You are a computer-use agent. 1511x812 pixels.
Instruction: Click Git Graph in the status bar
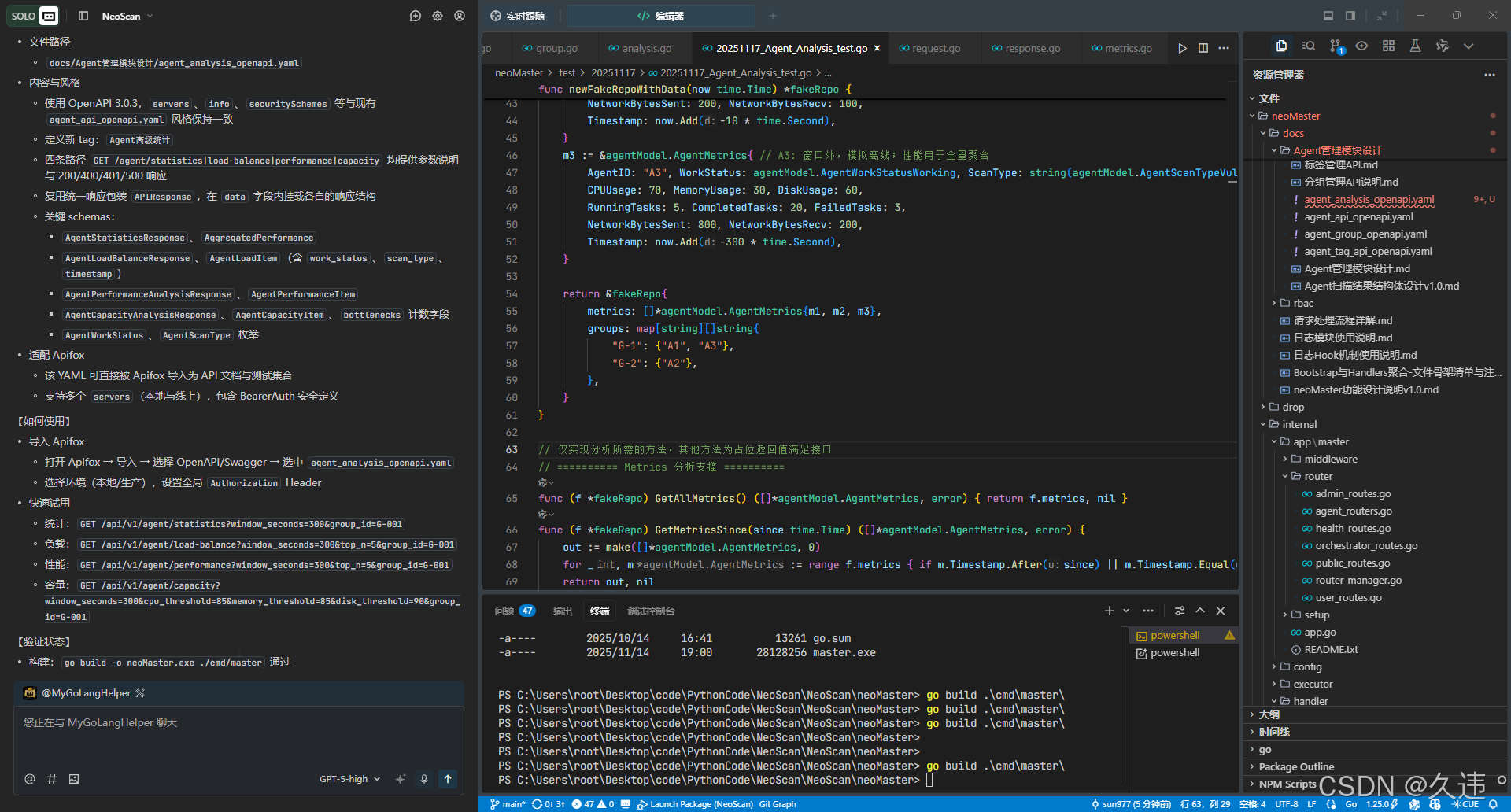coord(777,804)
